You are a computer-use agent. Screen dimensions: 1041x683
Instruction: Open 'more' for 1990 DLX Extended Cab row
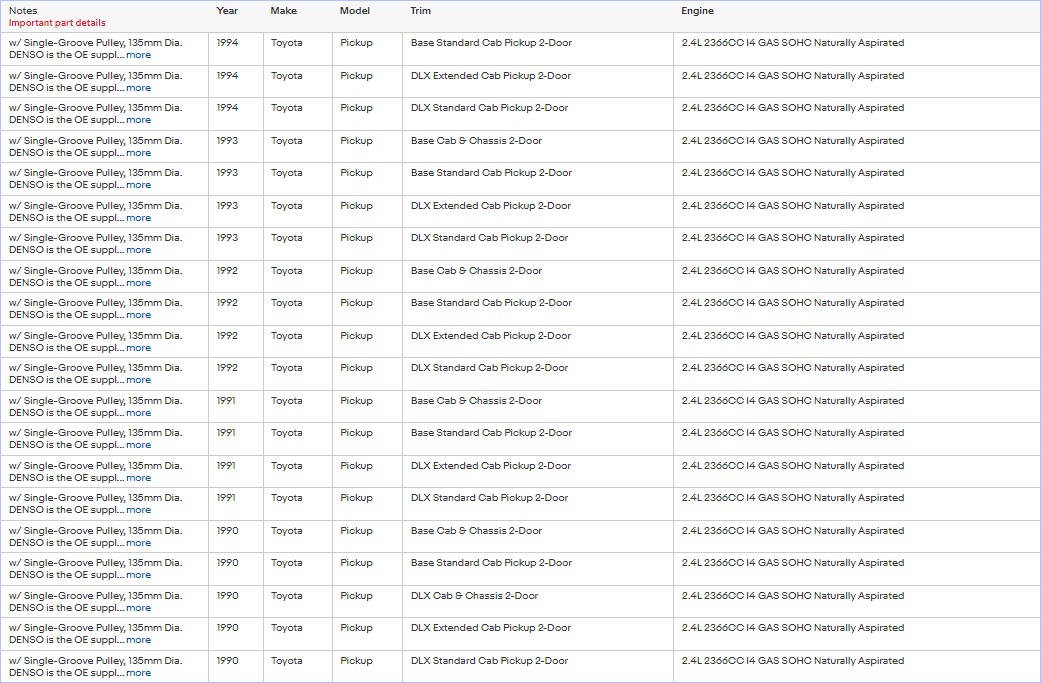point(139,641)
